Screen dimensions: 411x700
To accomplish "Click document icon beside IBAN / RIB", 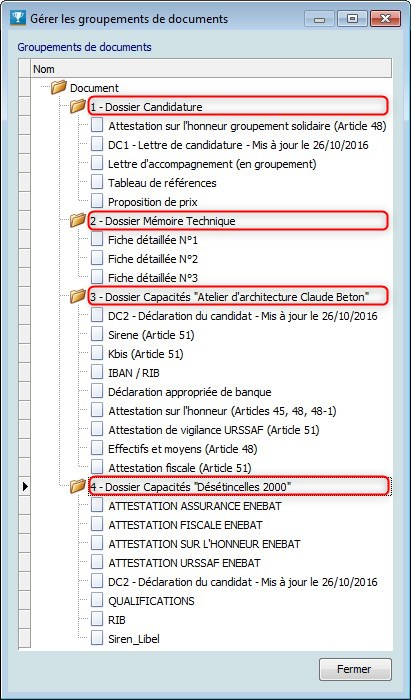I will pyautogui.click(x=97, y=373).
